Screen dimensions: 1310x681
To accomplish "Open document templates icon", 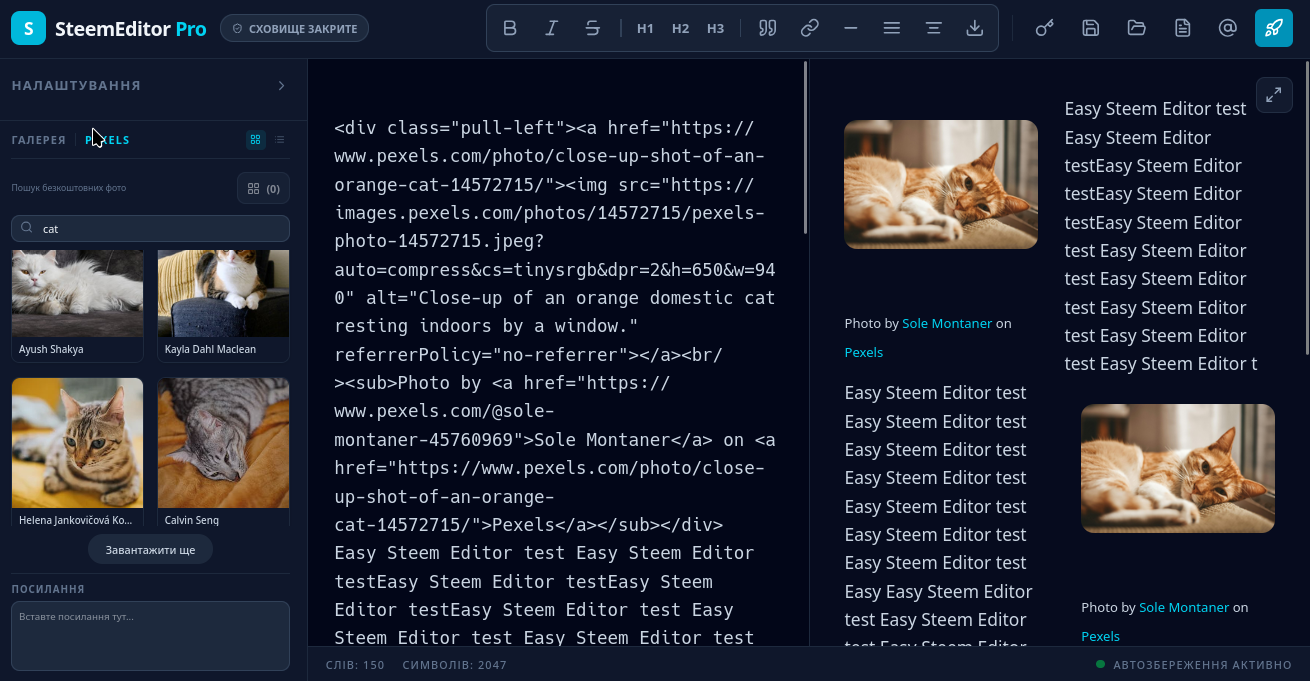I will (x=1182, y=28).
